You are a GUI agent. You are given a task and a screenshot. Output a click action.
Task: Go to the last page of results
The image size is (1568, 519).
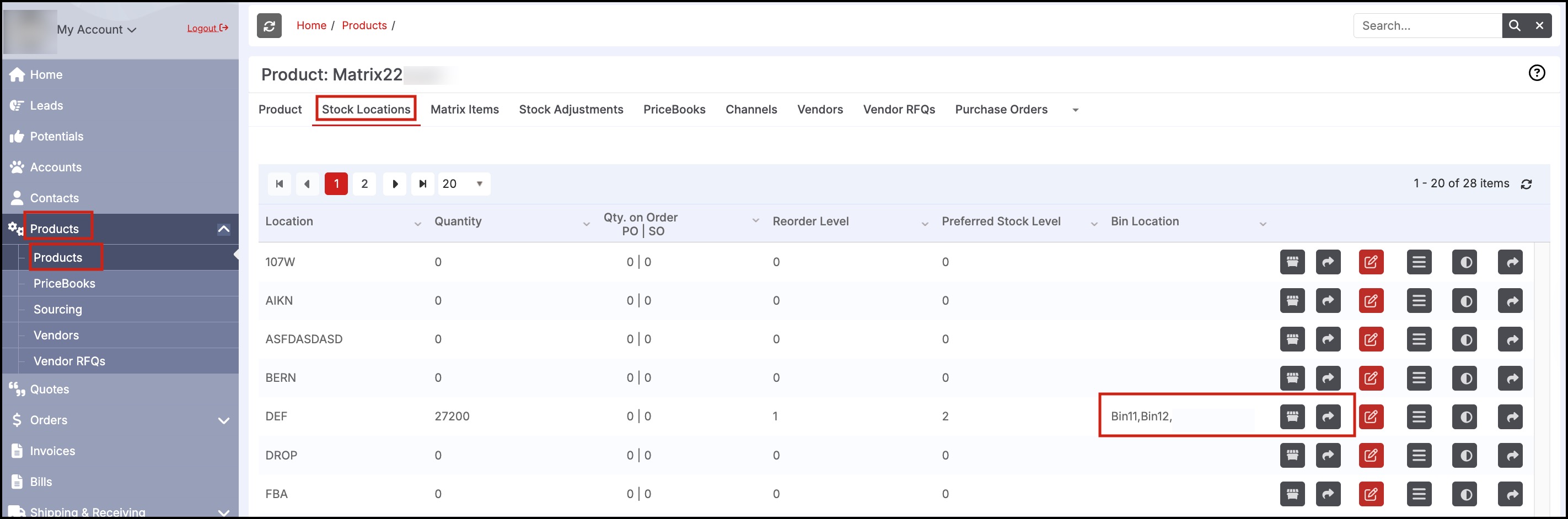(423, 184)
